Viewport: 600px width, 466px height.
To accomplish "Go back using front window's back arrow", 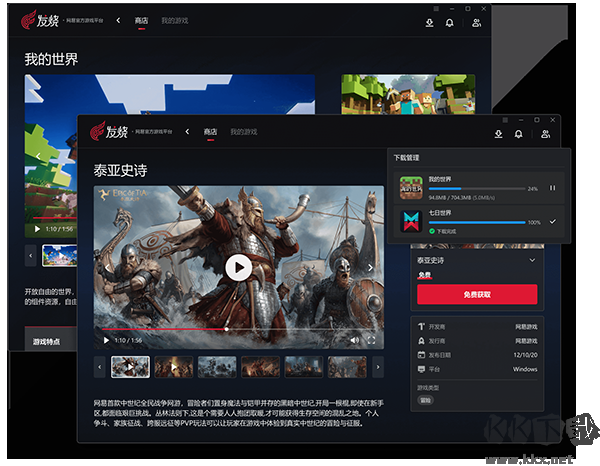I will coord(187,132).
